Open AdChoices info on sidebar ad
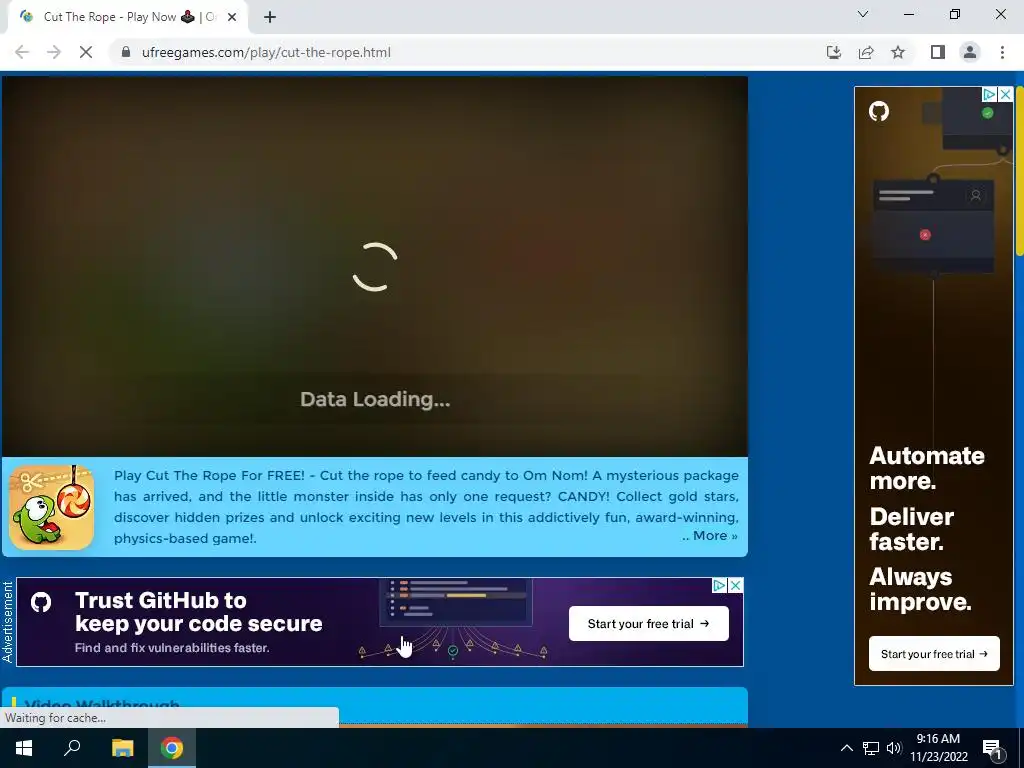Image resolution: width=1024 pixels, height=768 pixels. click(990, 95)
